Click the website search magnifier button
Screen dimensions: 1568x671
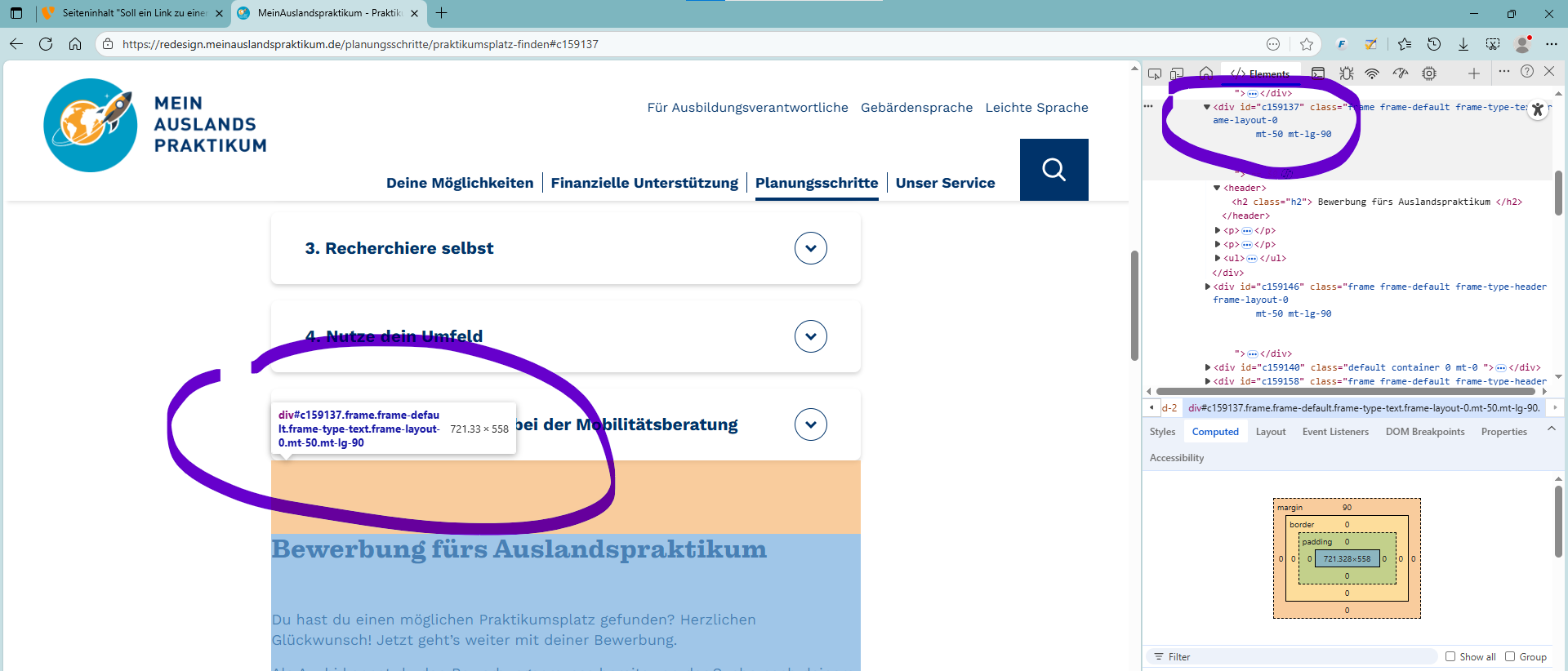[x=1053, y=170]
